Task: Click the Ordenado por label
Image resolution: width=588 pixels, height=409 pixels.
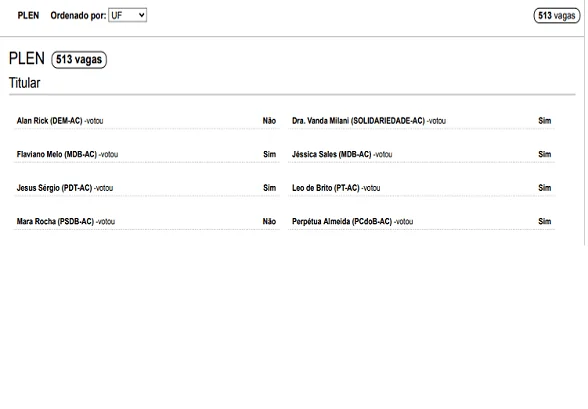Action: [x=78, y=16]
